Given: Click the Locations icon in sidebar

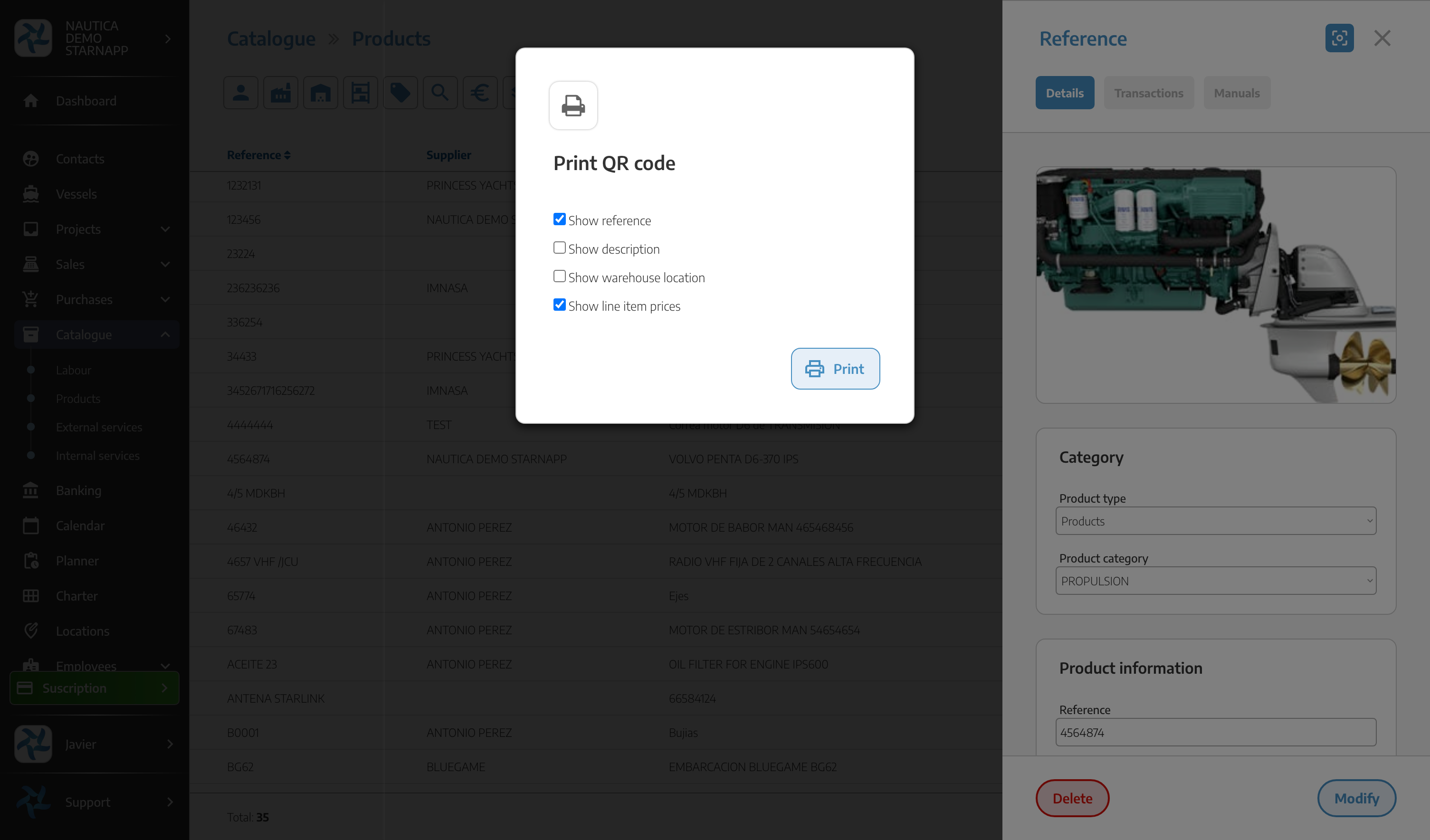Looking at the screenshot, I should click(30, 630).
